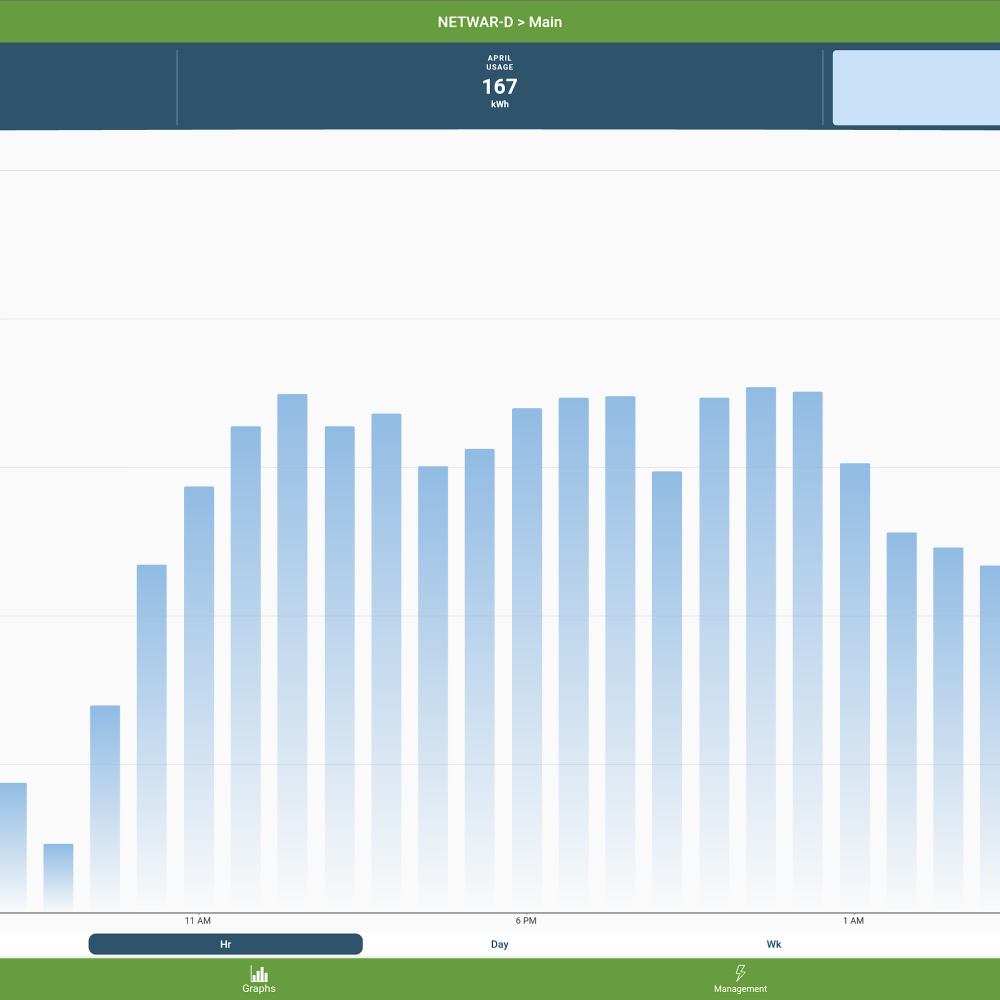Select the bar immediately right of the 11 AM bar
The height and width of the screenshot is (1000, 1000).
(x=246, y=668)
